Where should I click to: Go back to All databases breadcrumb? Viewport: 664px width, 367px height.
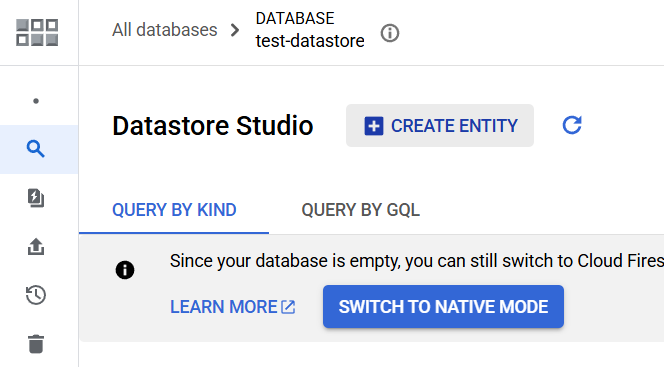165,30
